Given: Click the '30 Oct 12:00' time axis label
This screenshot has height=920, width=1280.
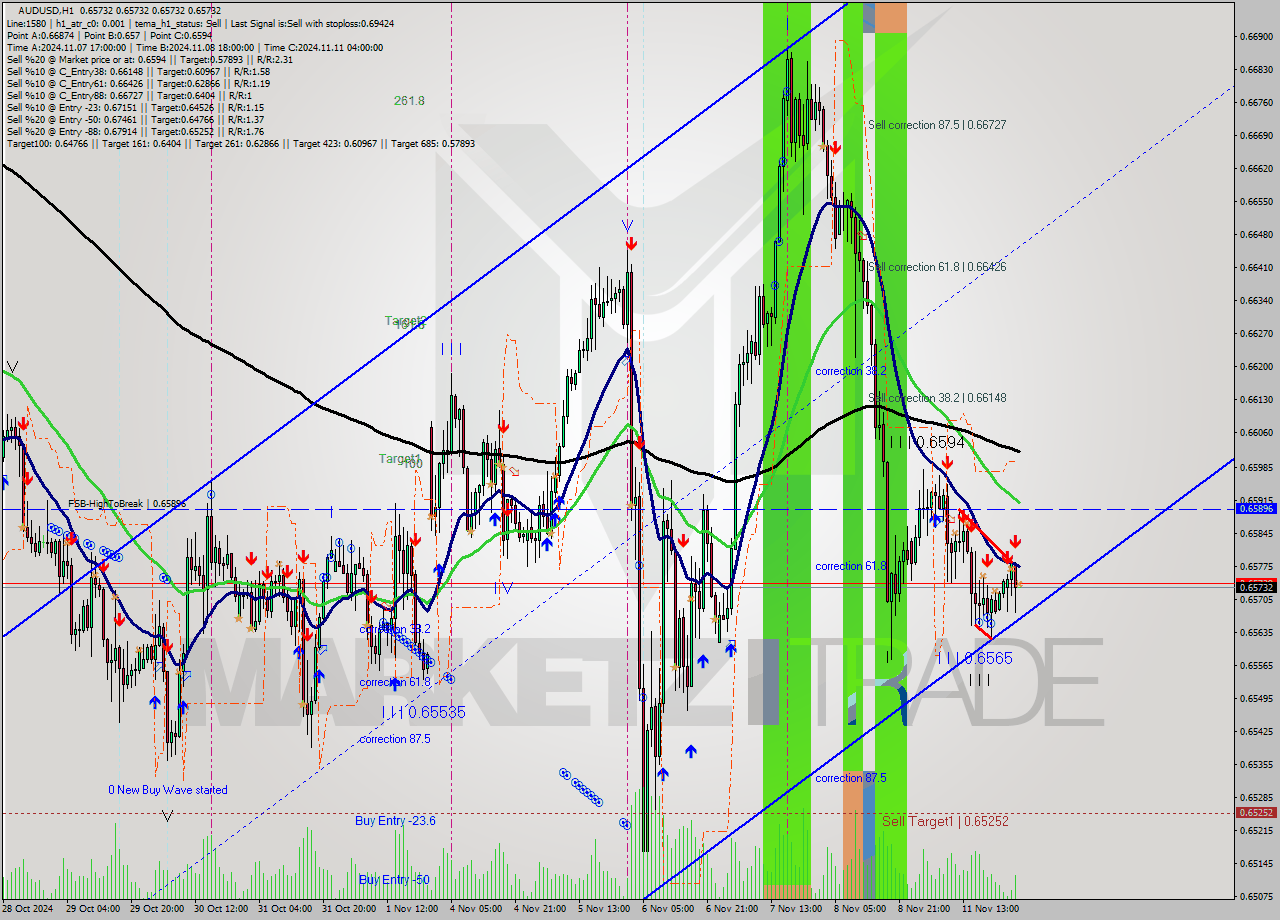Looking at the screenshot, I should [221, 909].
